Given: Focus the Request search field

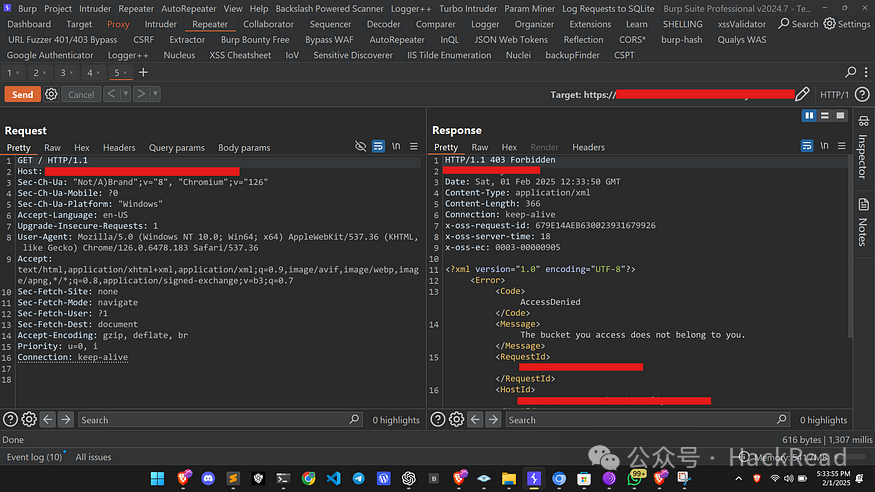Looking at the screenshot, I should 220,419.
